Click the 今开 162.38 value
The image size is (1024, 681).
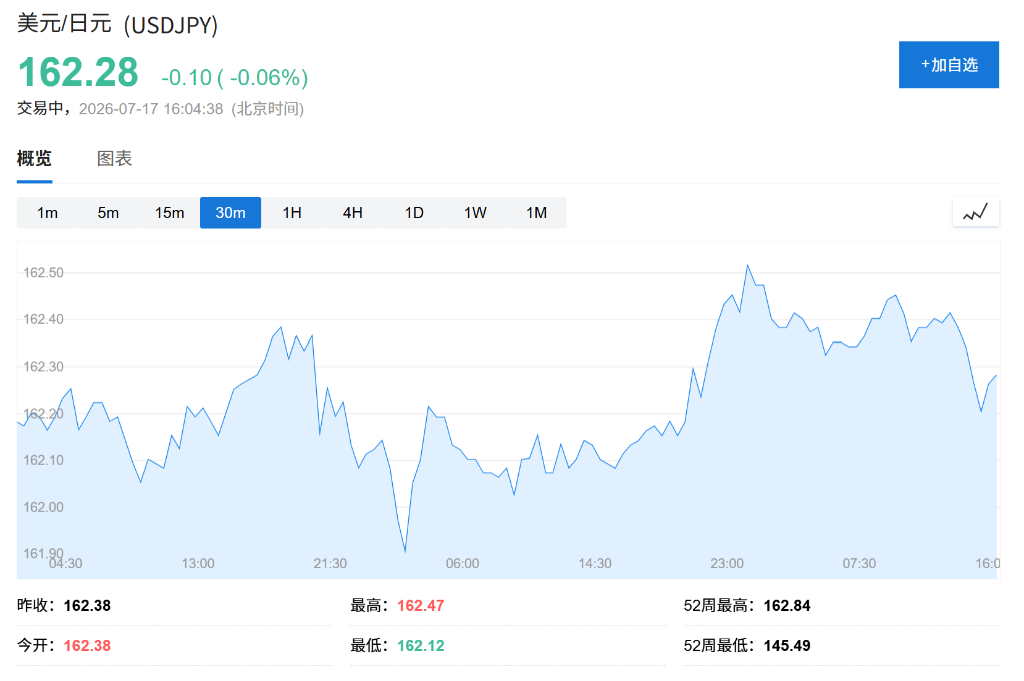click(x=87, y=646)
